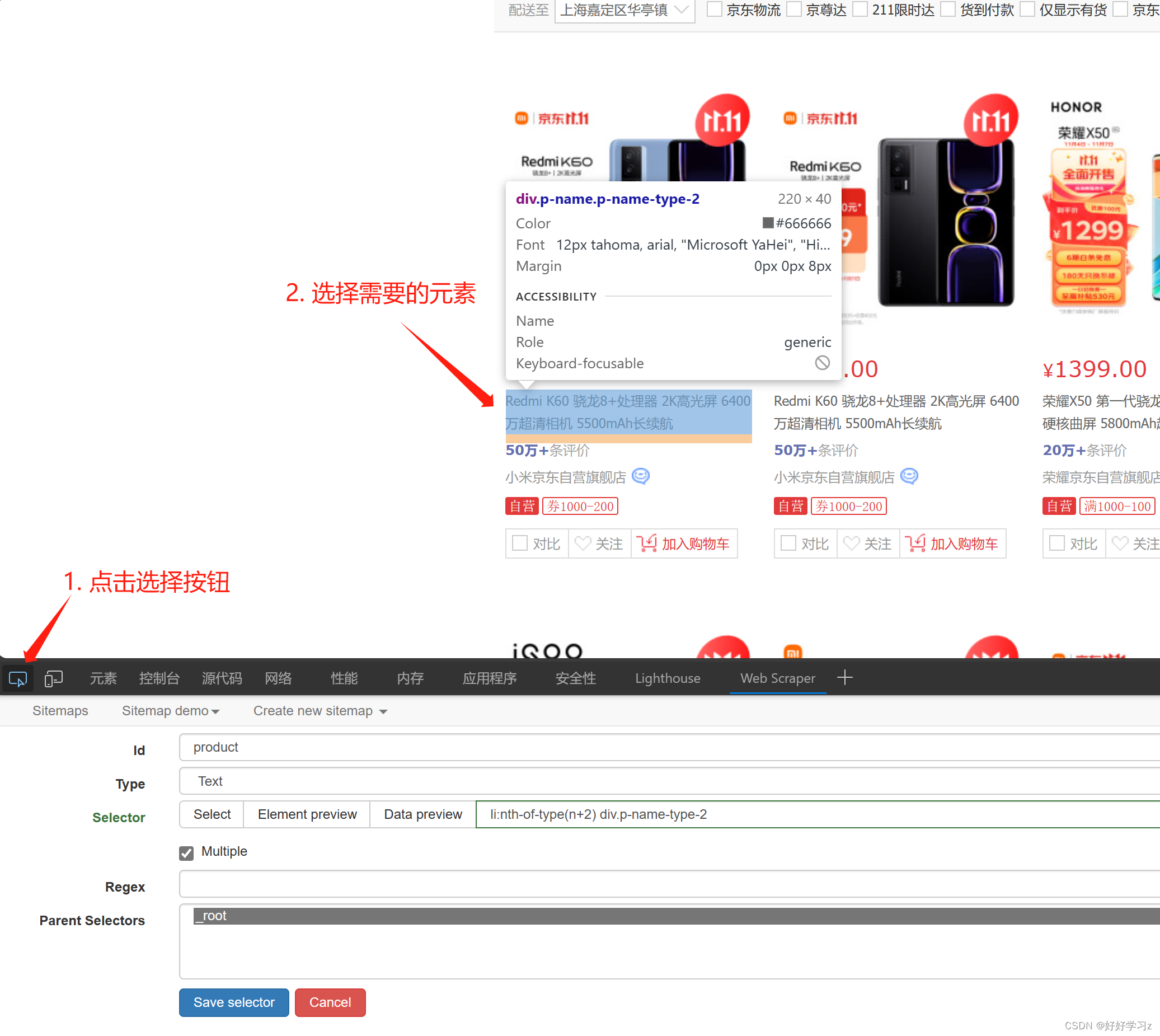Switch to the 应用程序 tab
This screenshot has width=1160, height=1036.
[490, 678]
